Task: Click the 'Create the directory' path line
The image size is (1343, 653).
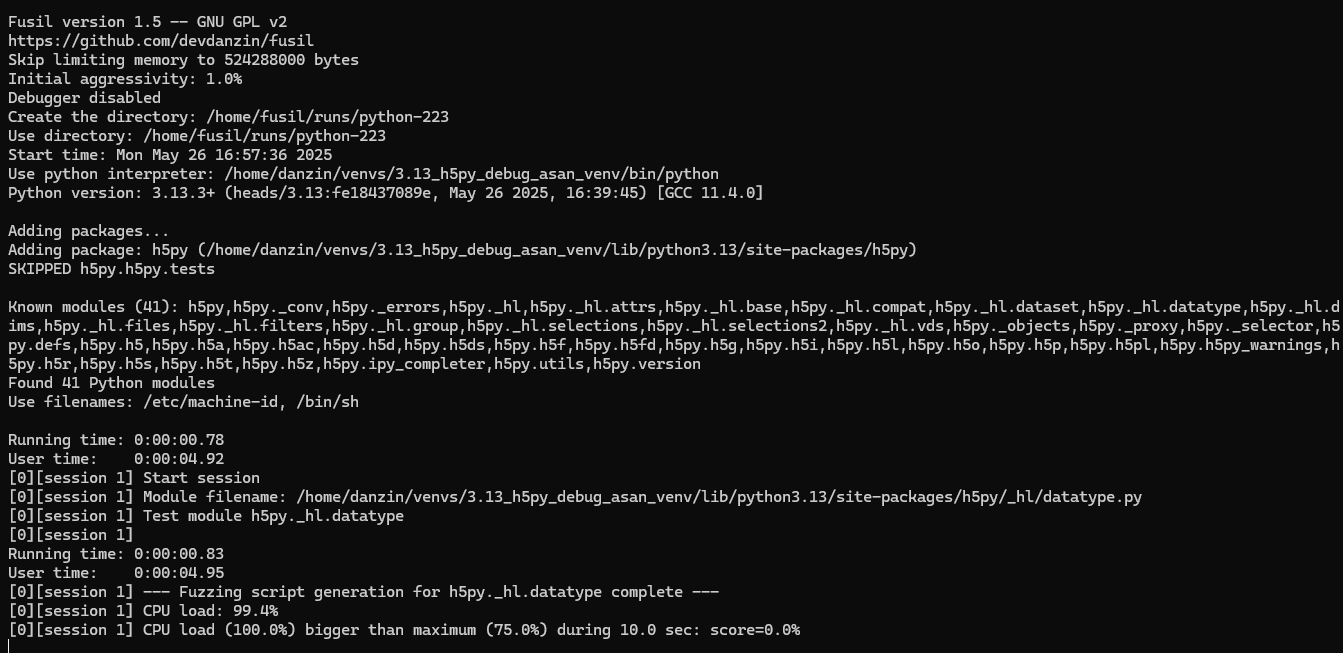Action: [x=228, y=117]
